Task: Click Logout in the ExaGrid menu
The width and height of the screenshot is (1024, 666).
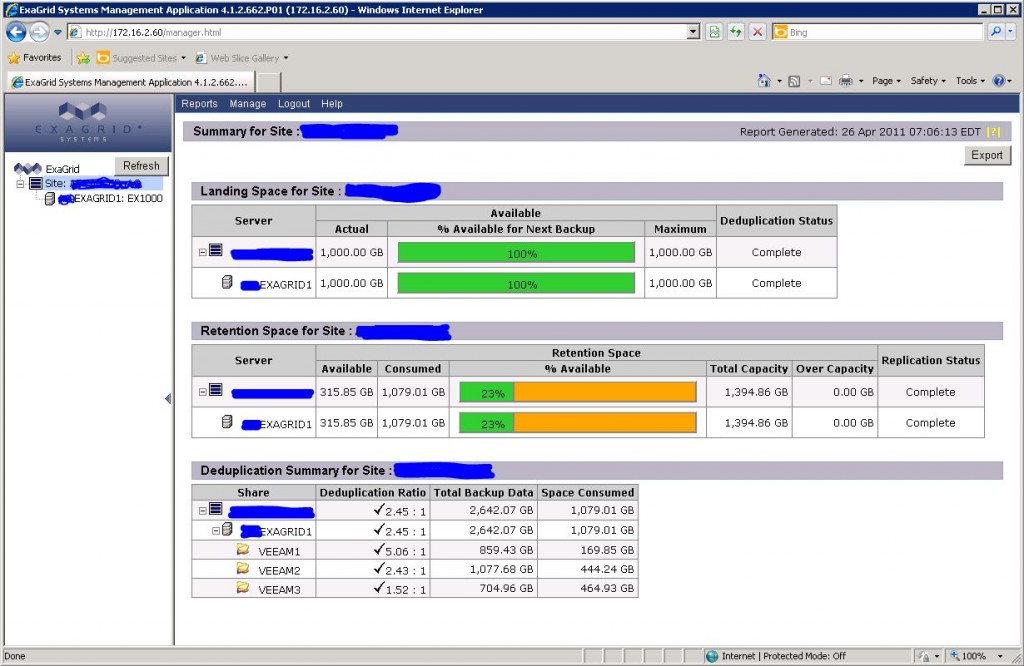Action: pos(294,104)
